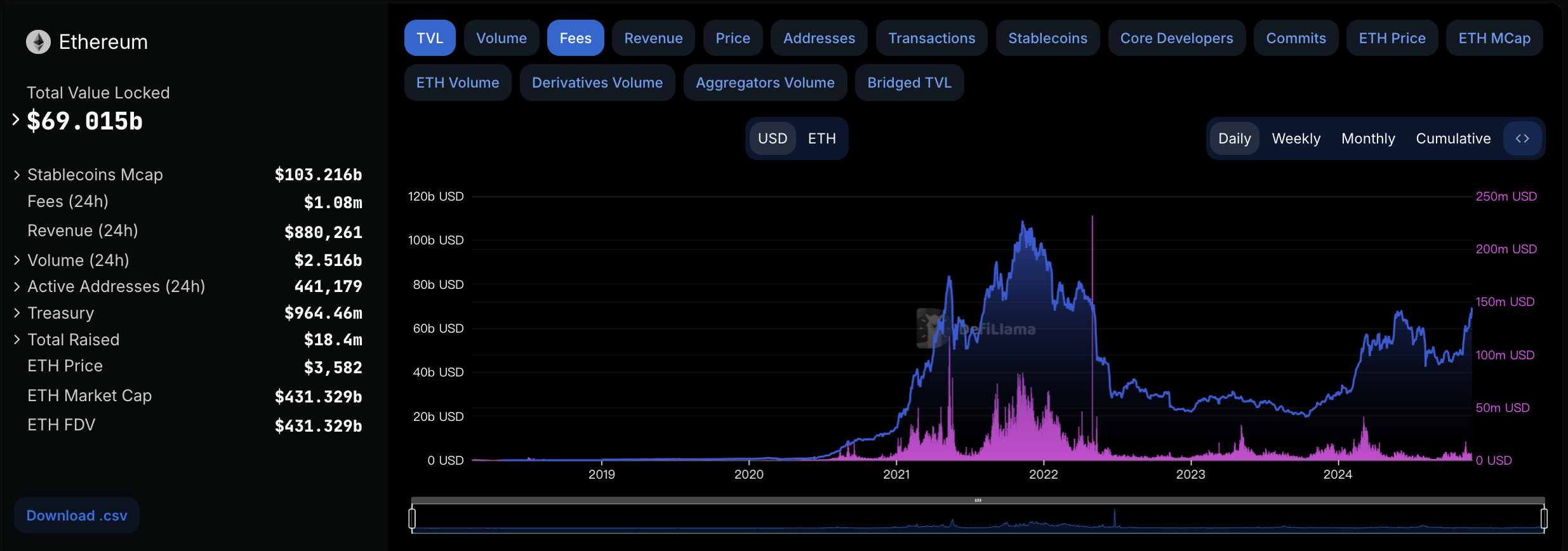Click the $69.015b TVL value
This screenshot has width=1568, height=551.
tap(84, 121)
